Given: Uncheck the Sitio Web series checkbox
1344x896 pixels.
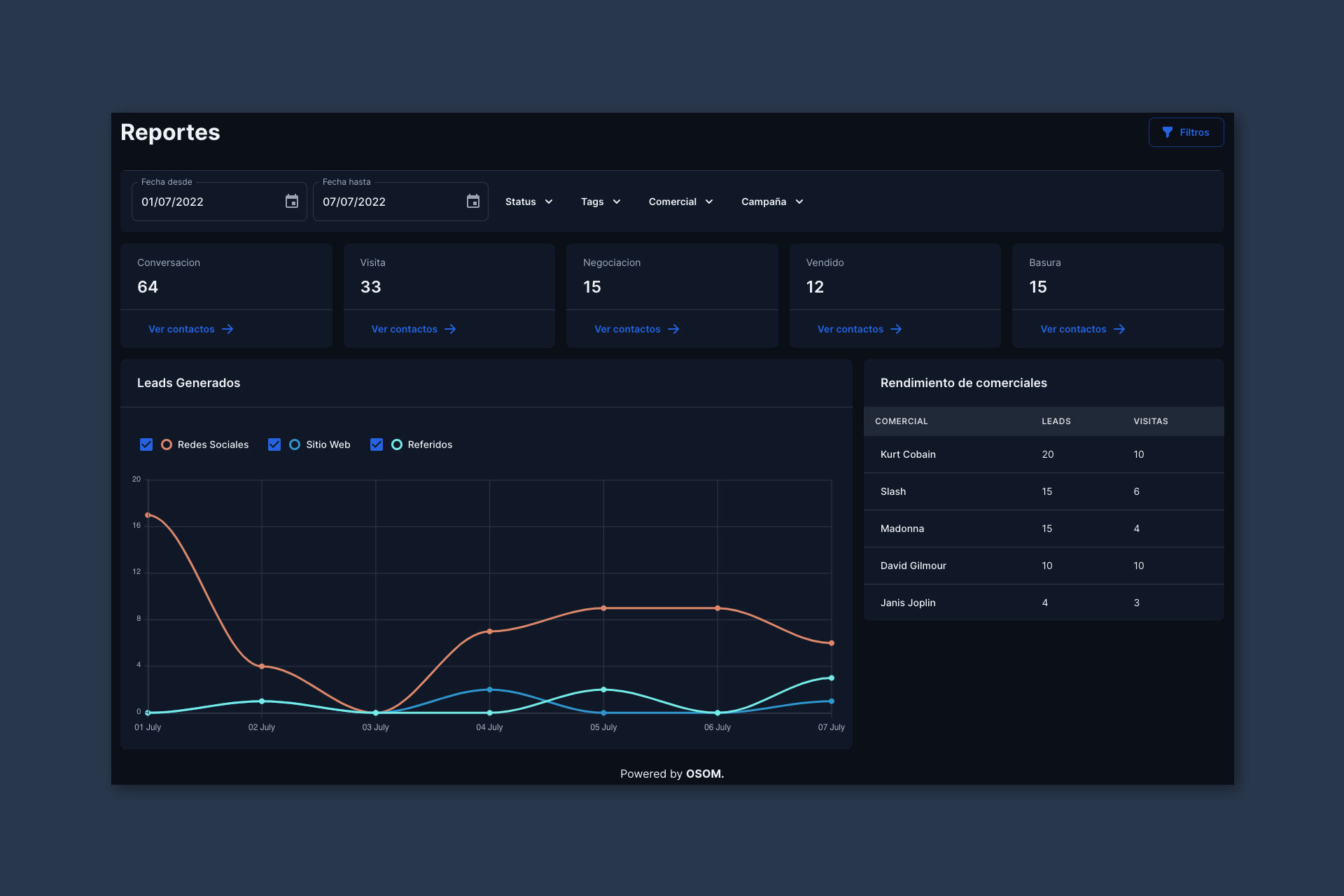Looking at the screenshot, I should (x=274, y=444).
